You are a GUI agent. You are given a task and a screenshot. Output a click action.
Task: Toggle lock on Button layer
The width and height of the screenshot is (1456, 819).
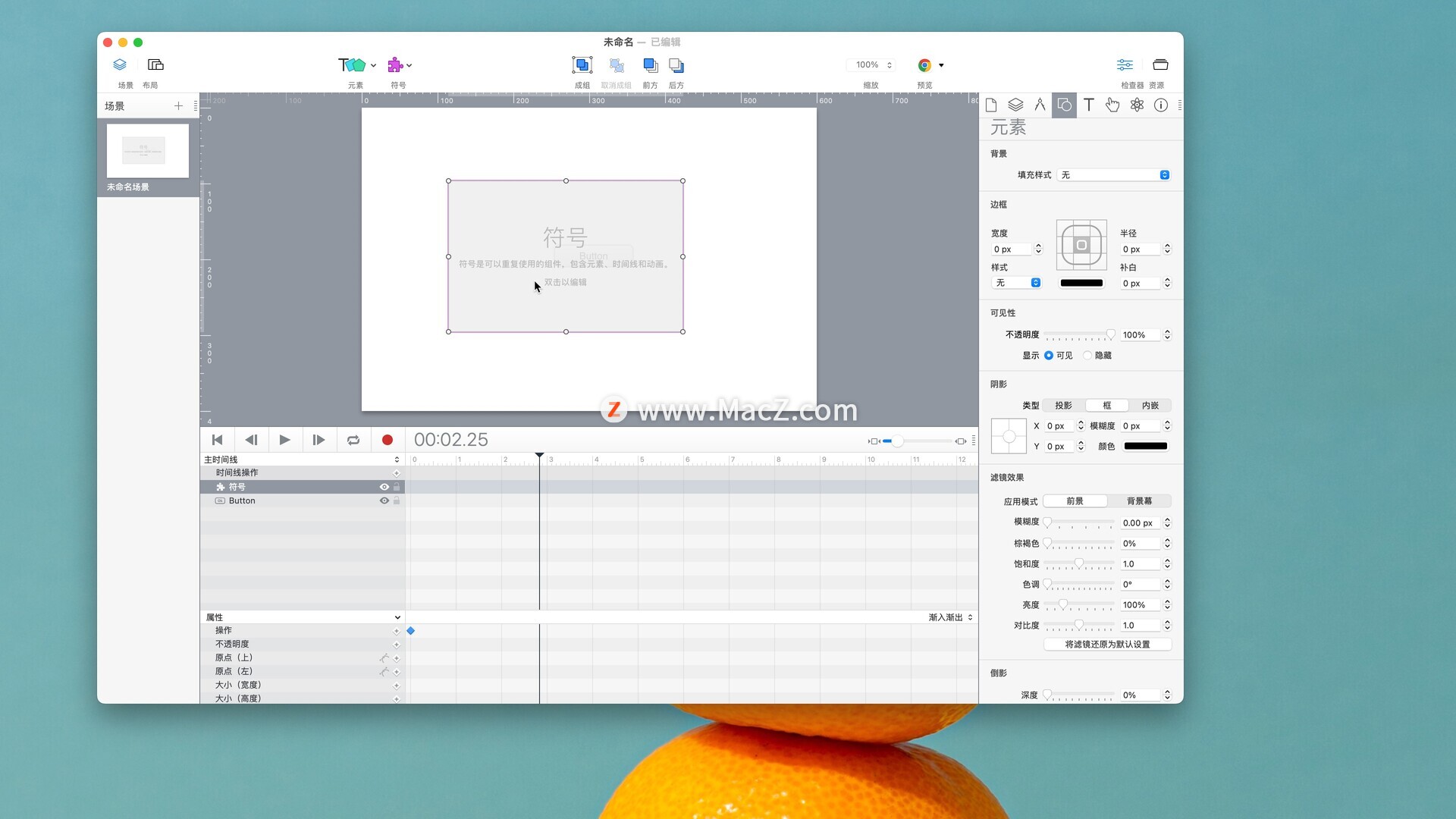click(x=397, y=500)
